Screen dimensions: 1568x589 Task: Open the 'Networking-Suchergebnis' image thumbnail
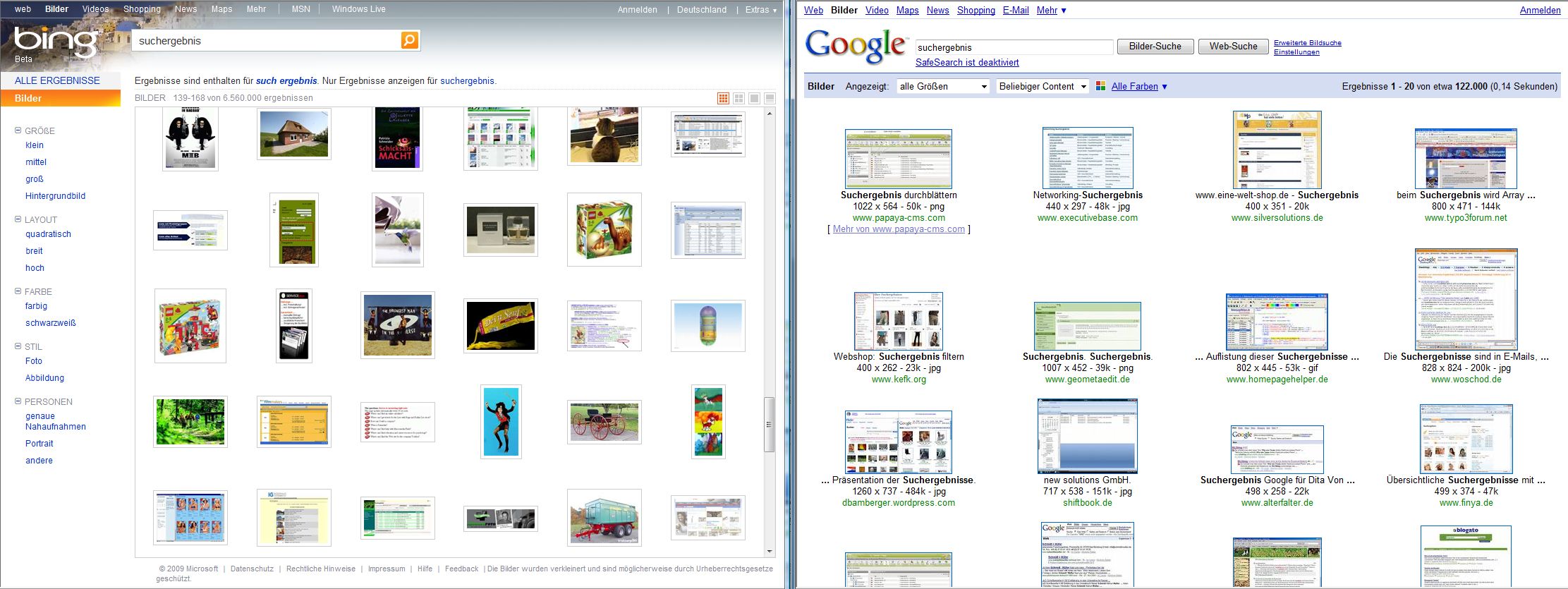pos(1088,158)
